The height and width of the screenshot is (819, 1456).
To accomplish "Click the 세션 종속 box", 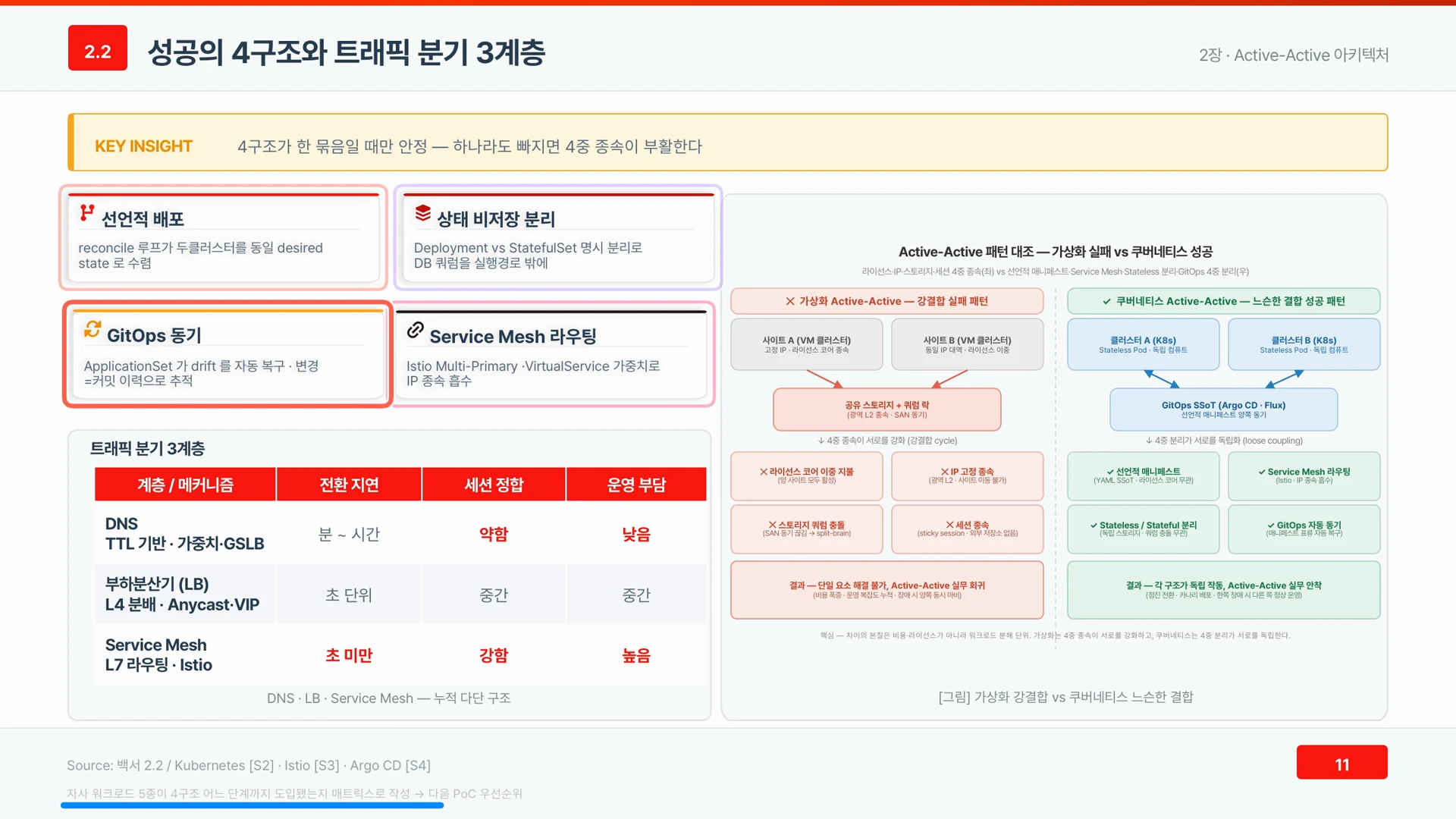I will coord(967,529).
